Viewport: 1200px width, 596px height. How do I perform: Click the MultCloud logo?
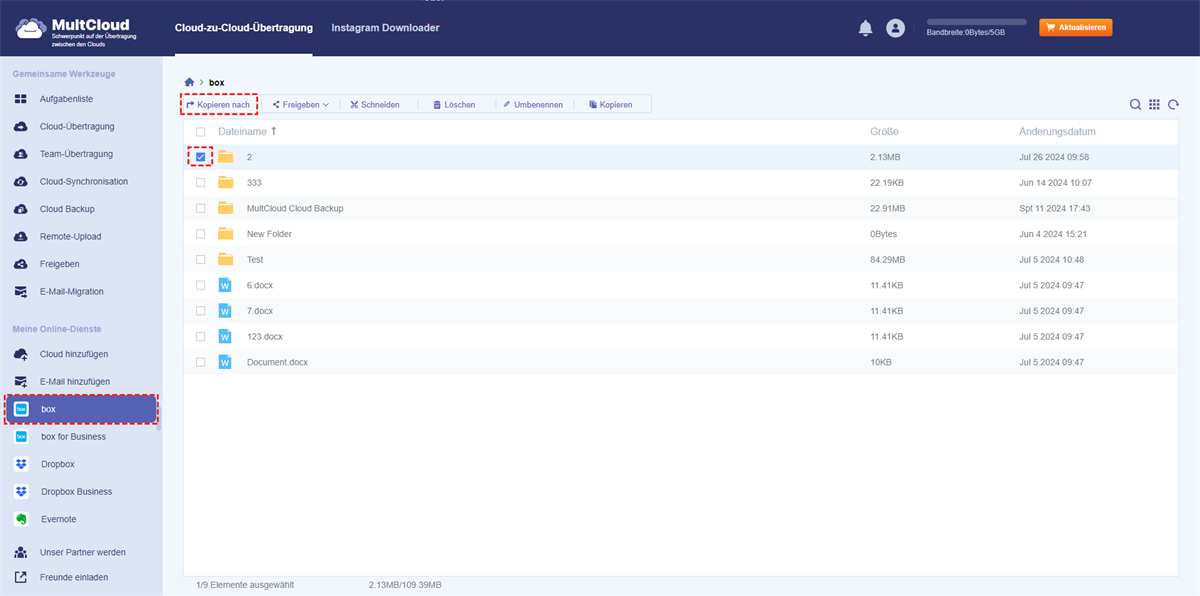(x=77, y=30)
